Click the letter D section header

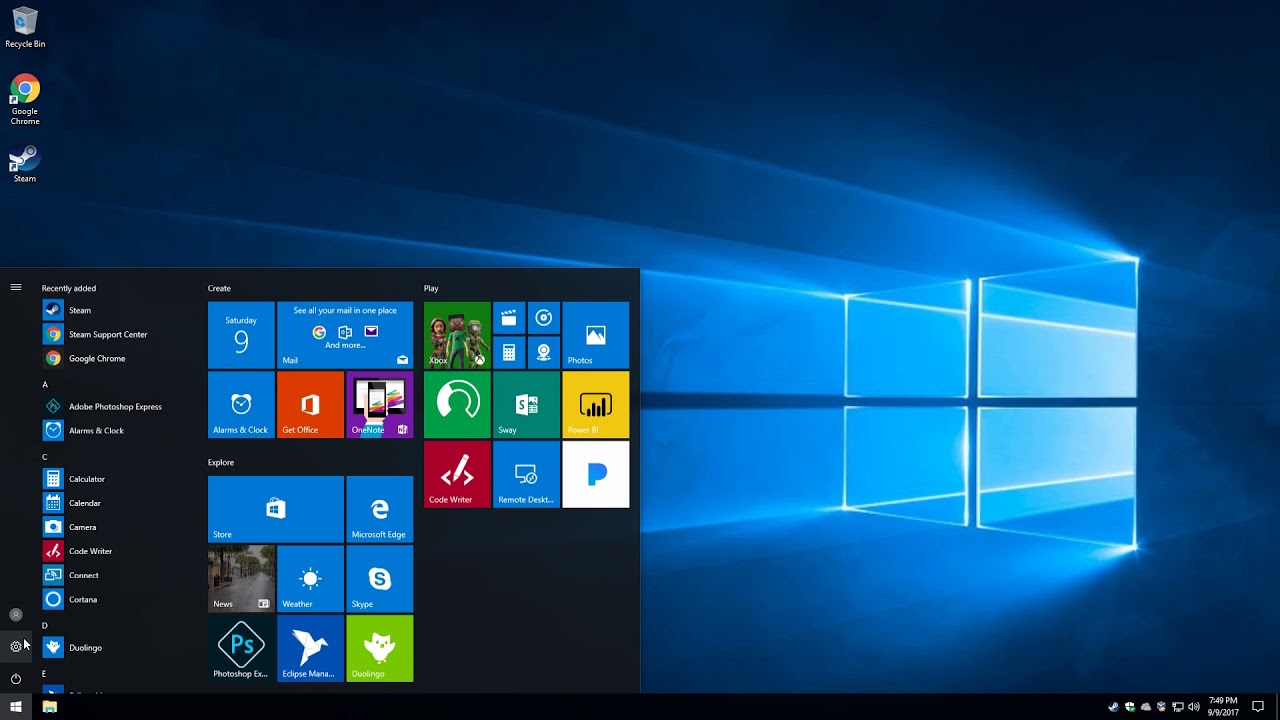point(45,625)
